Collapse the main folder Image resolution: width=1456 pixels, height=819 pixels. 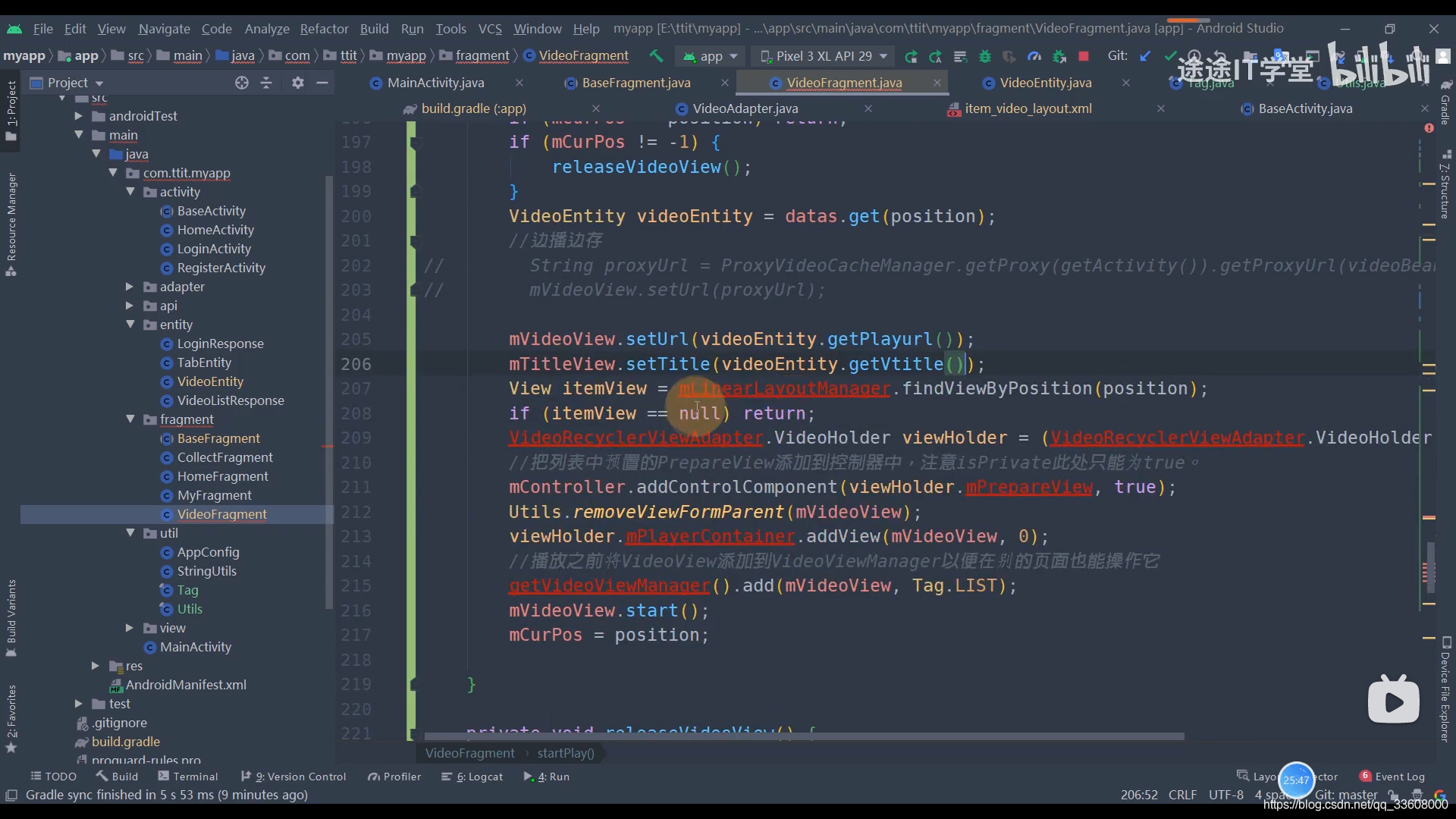tap(78, 135)
